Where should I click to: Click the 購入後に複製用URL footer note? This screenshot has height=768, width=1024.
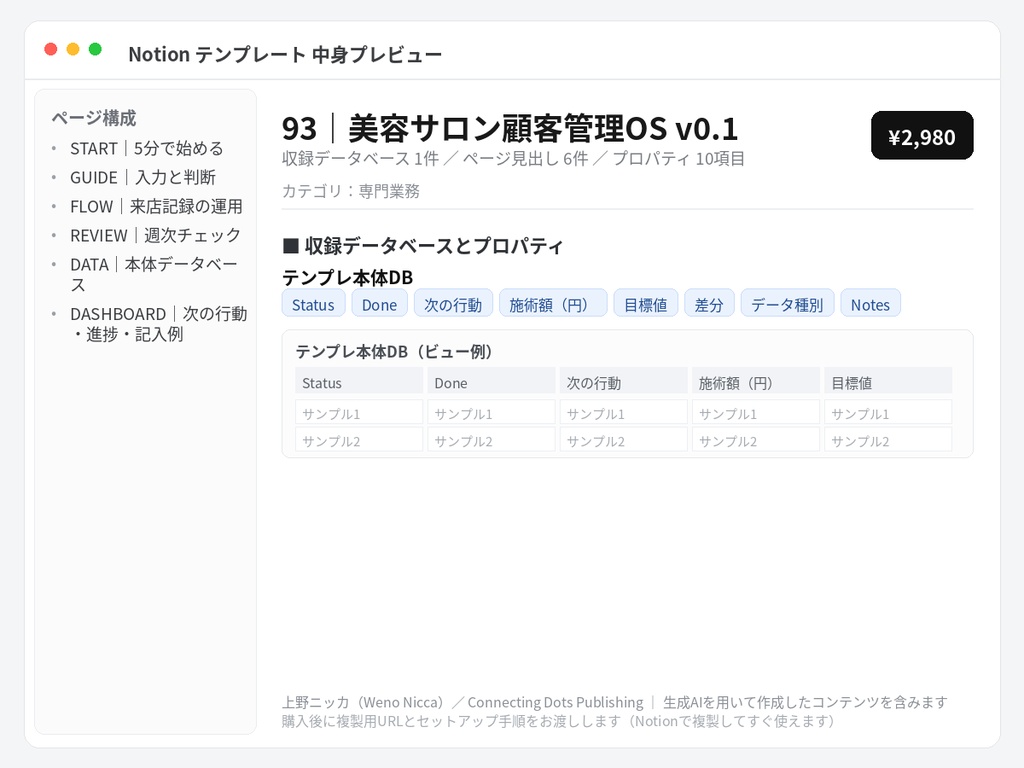(558, 721)
